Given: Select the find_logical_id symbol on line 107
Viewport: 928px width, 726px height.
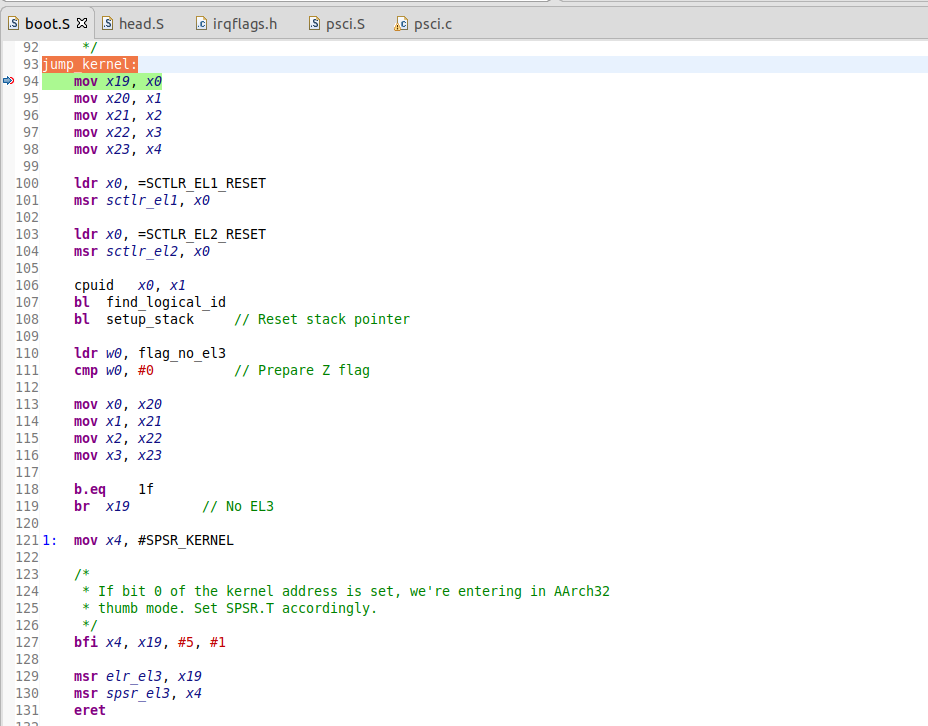Looking at the screenshot, I should pyautogui.click(x=165, y=302).
